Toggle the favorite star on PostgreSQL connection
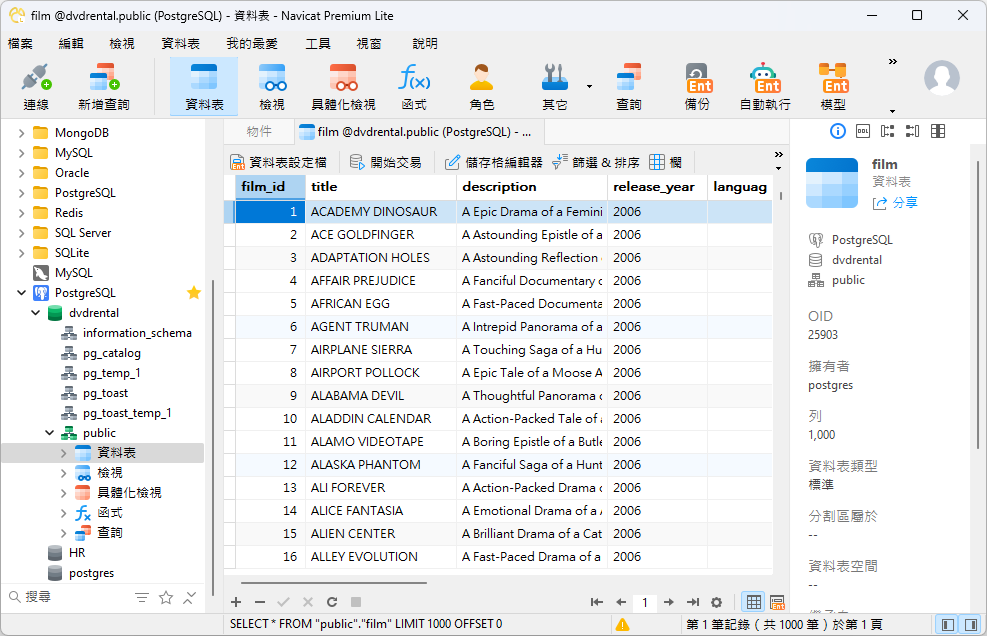 pos(194,292)
